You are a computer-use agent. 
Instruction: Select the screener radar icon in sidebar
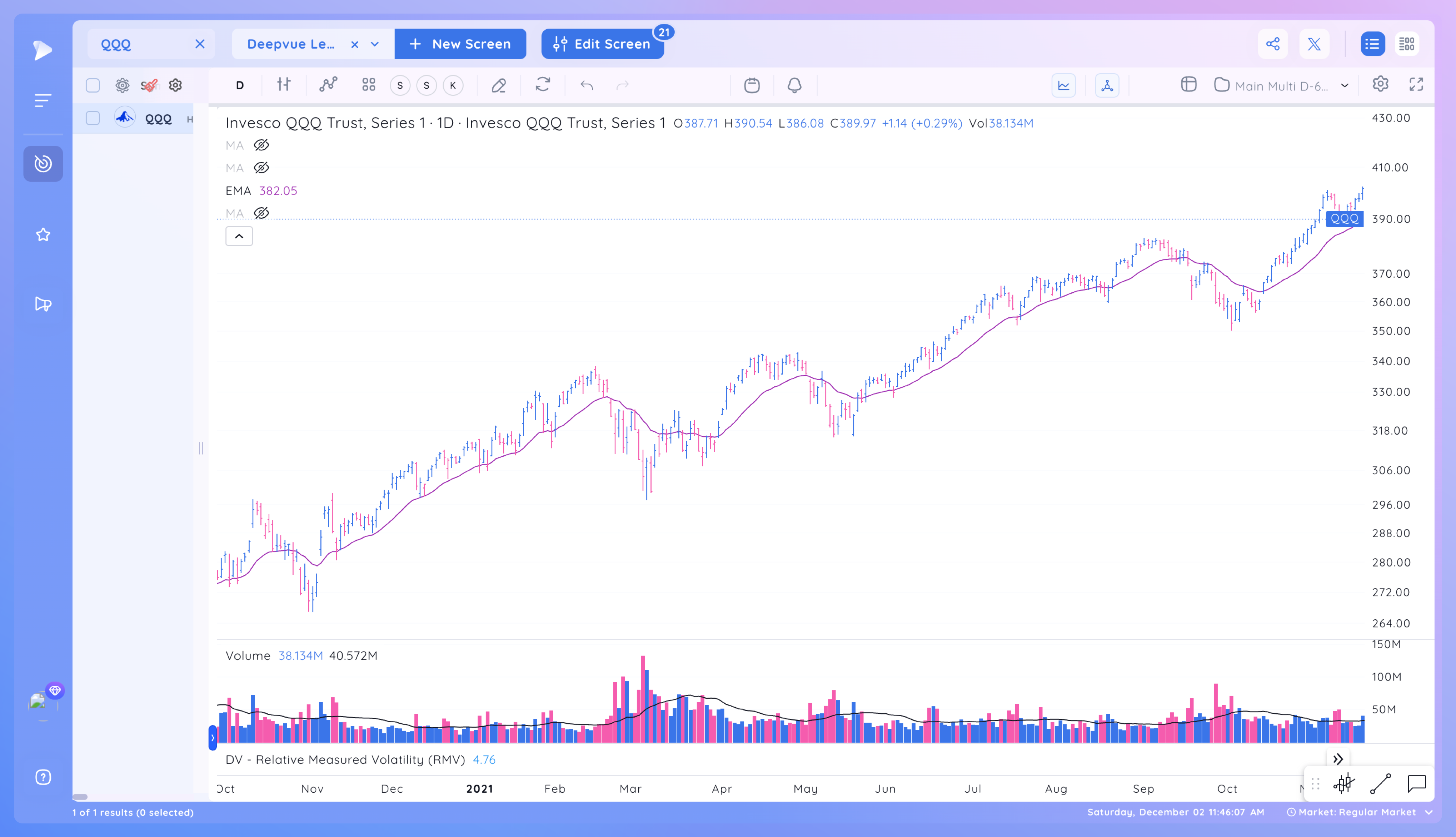pos(43,164)
